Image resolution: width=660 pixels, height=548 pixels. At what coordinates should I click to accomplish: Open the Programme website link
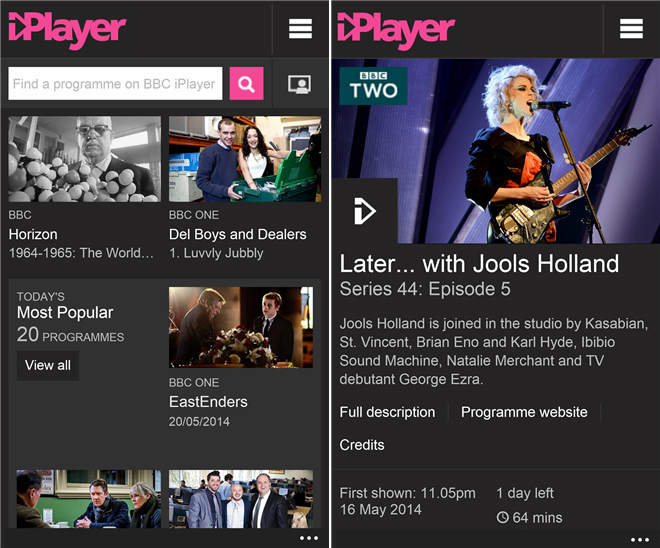[524, 412]
